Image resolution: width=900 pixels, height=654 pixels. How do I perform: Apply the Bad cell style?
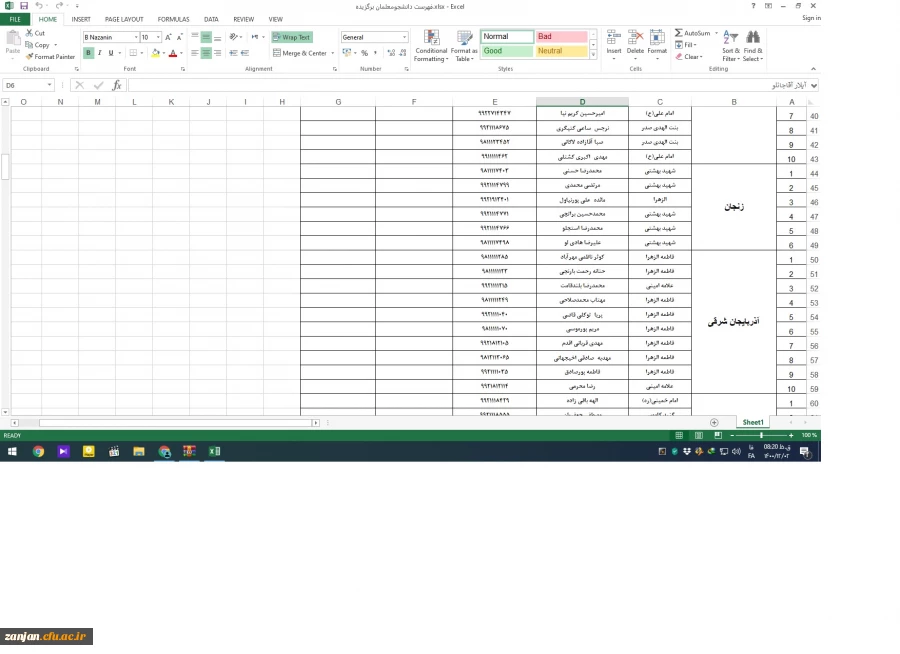point(560,37)
